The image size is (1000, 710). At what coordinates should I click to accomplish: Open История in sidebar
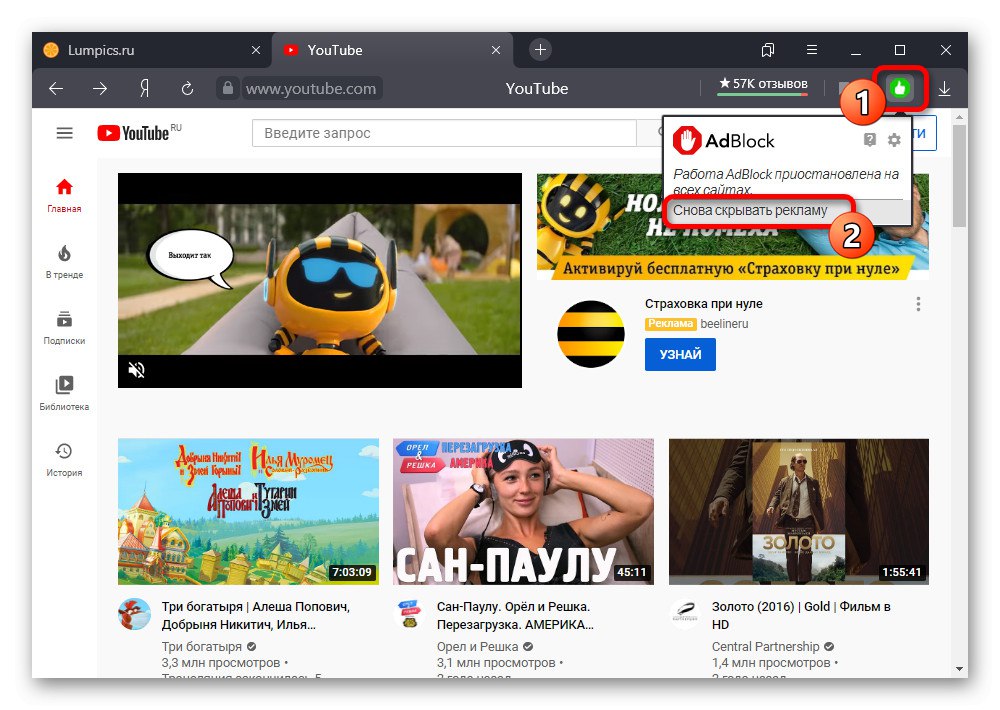[64, 460]
